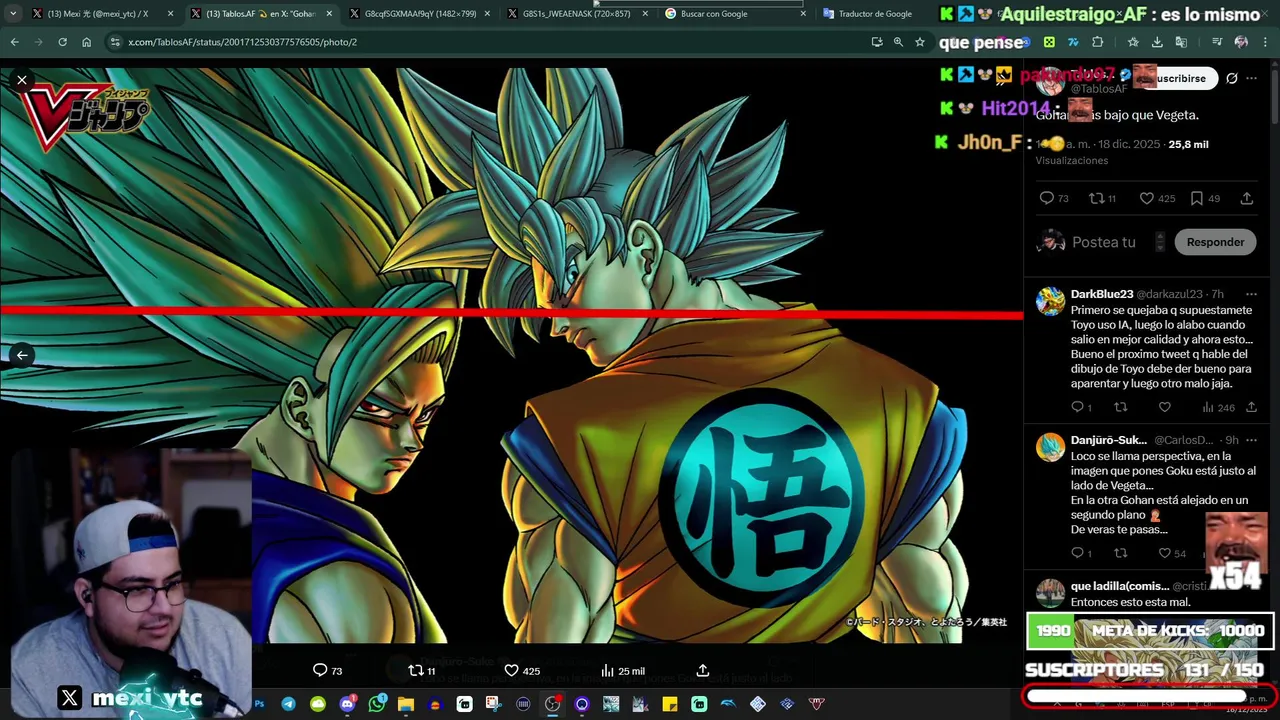Open DarkBlue23 profile name link
The width and height of the screenshot is (1280, 720).
(1102, 294)
